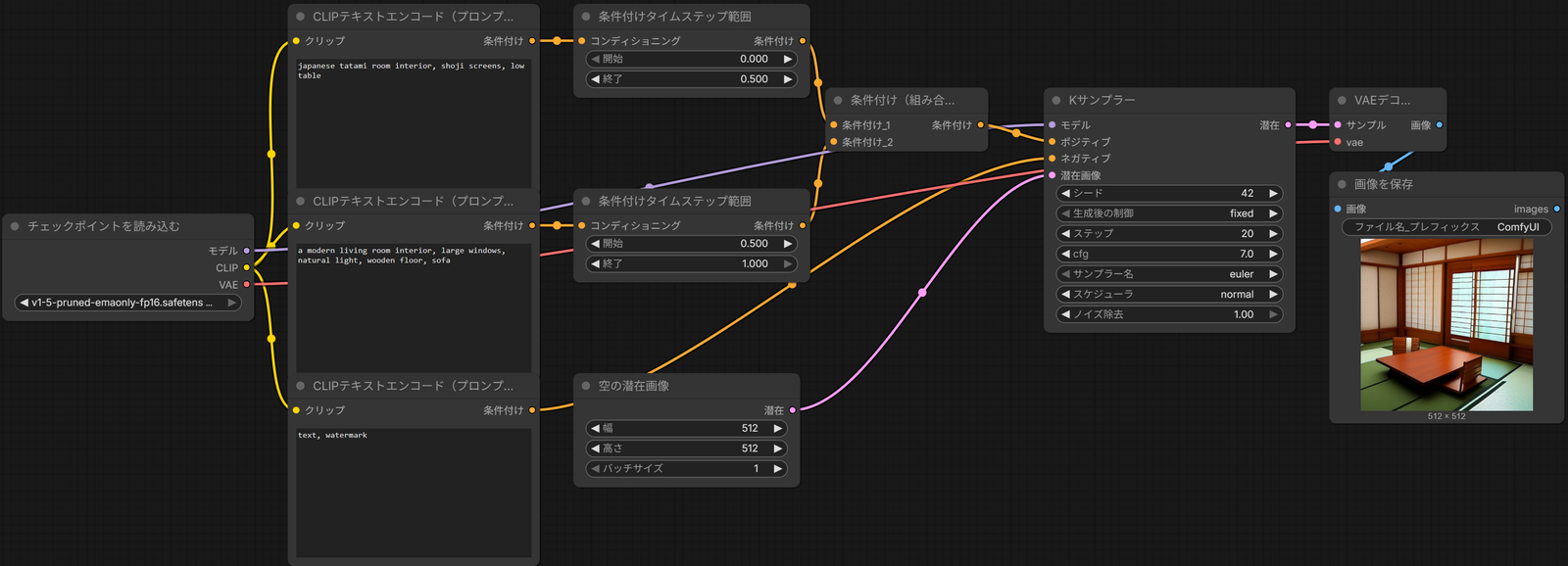Collapse the チェックポイントを読み込む node via its title dot
1568x566 pixels.
tap(15, 226)
